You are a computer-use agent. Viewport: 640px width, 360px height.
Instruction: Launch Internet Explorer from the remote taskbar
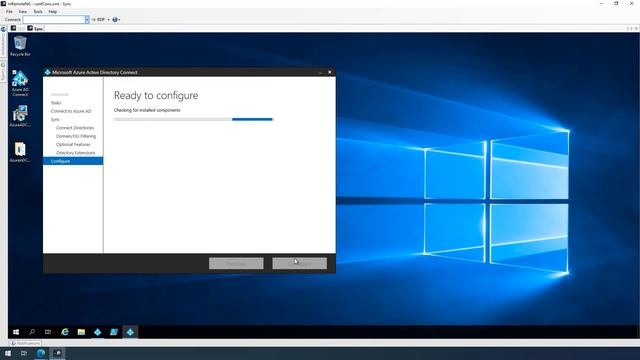point(65,332)
